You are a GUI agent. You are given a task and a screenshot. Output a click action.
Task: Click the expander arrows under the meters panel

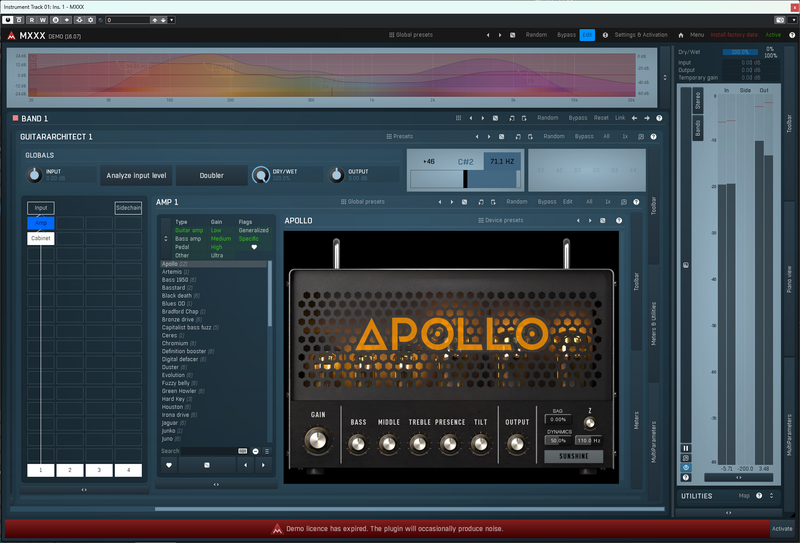(x=738, y=478)
